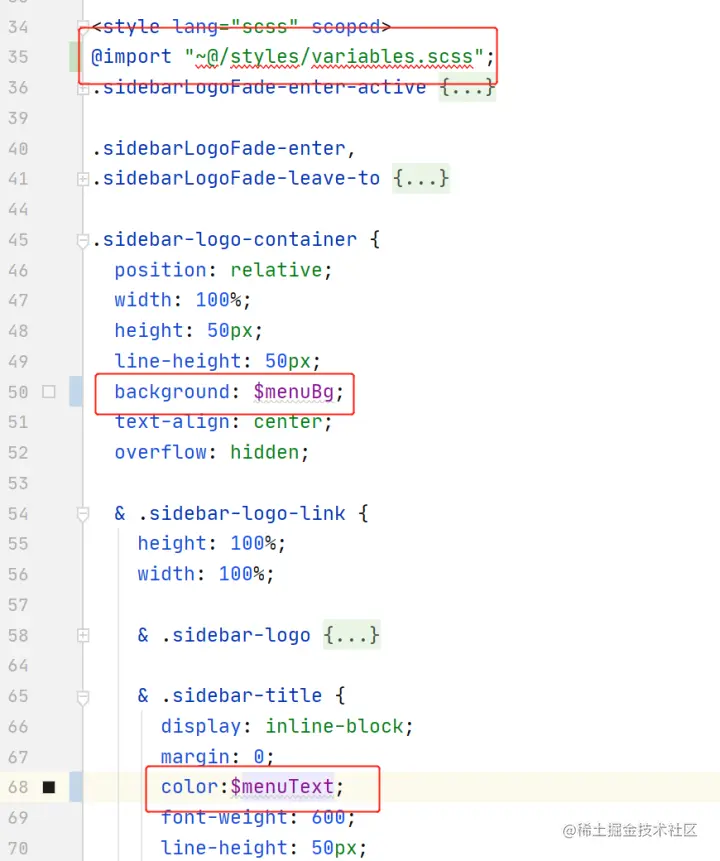The image size is (720, 861).
Task: Open the black color swatch on line 68
Action: click(x=49, y=787)
